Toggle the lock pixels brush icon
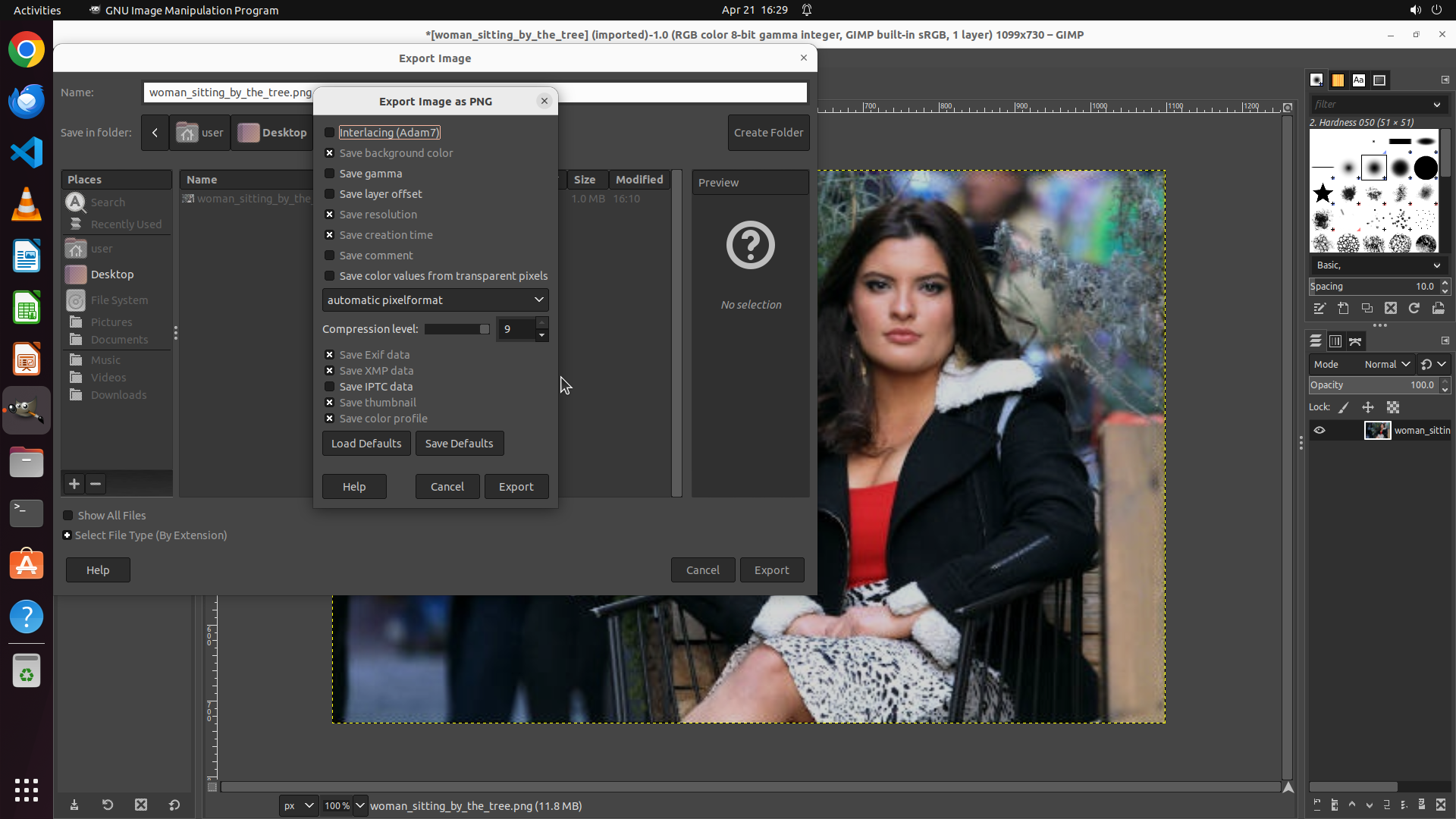 1343,408
